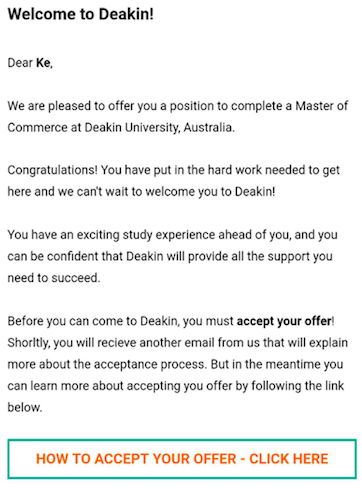Click the word Dear in the greeting
The height and width of the screenshot is (489, 362).
point(20,63)
